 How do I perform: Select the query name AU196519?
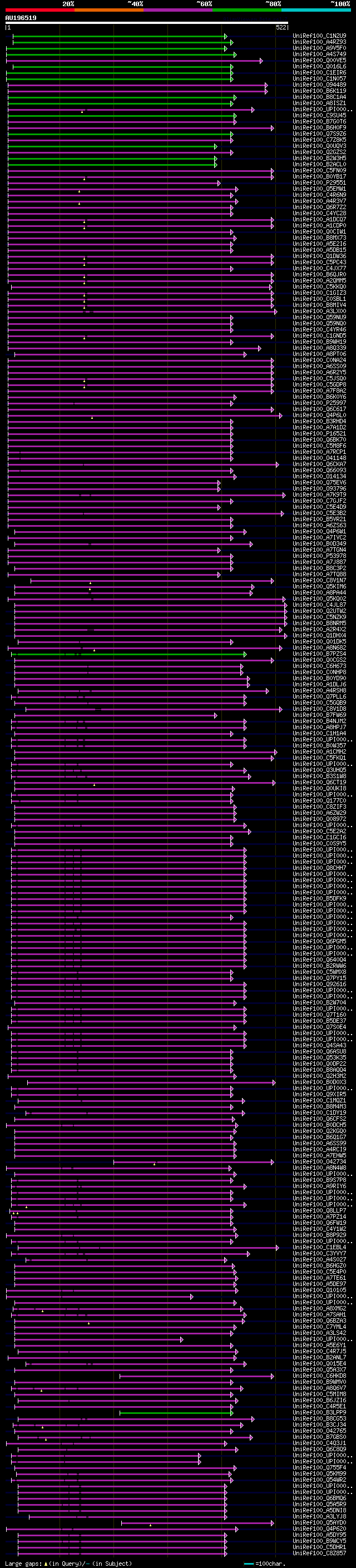click(21, 18)
